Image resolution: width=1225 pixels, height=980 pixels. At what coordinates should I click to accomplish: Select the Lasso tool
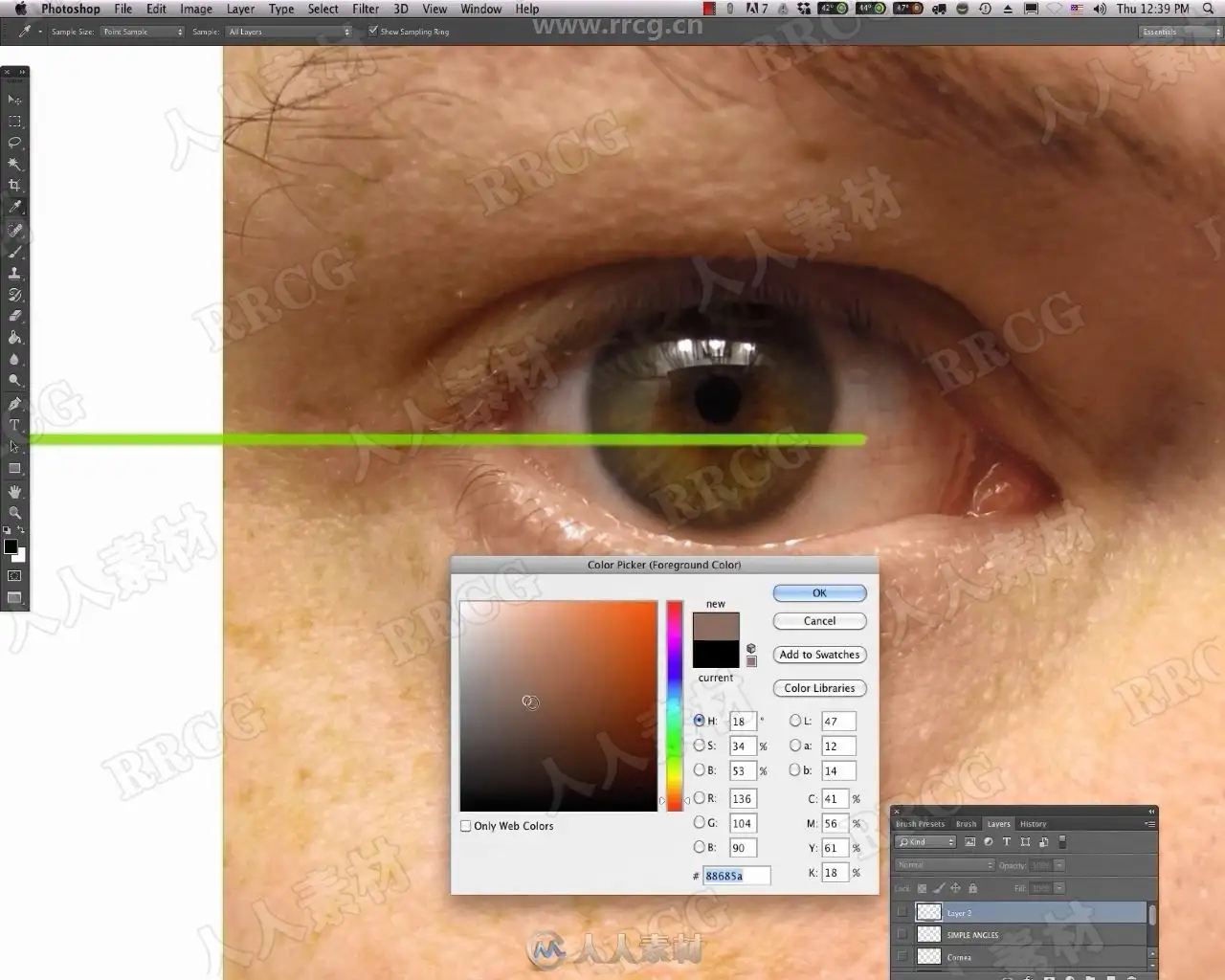tap(14, 143)
